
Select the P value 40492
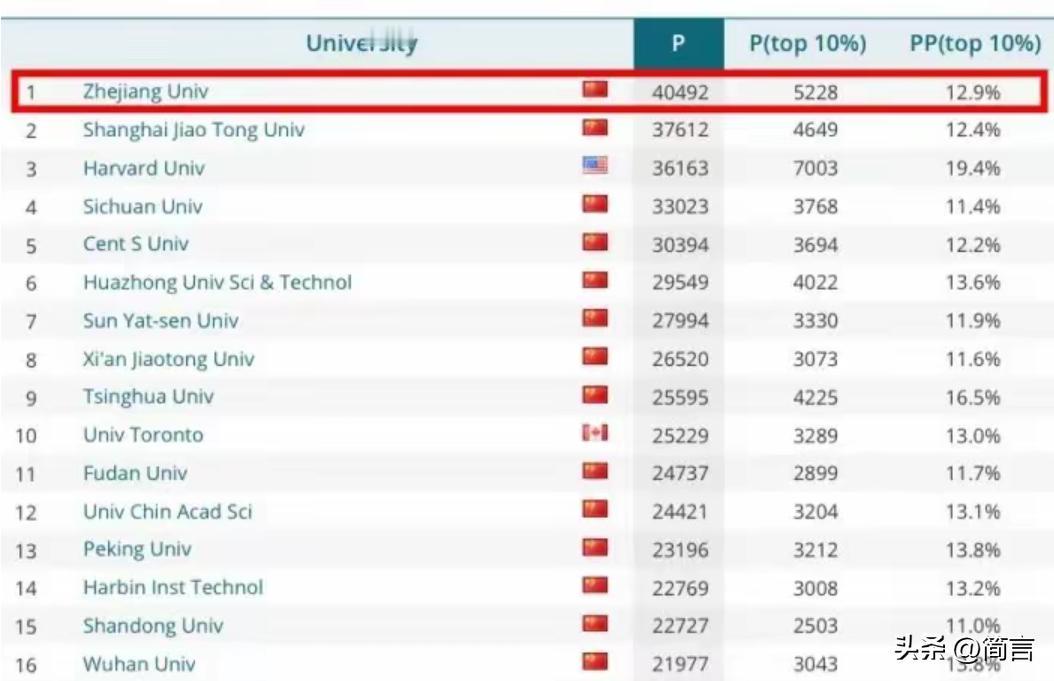point(680,92)
